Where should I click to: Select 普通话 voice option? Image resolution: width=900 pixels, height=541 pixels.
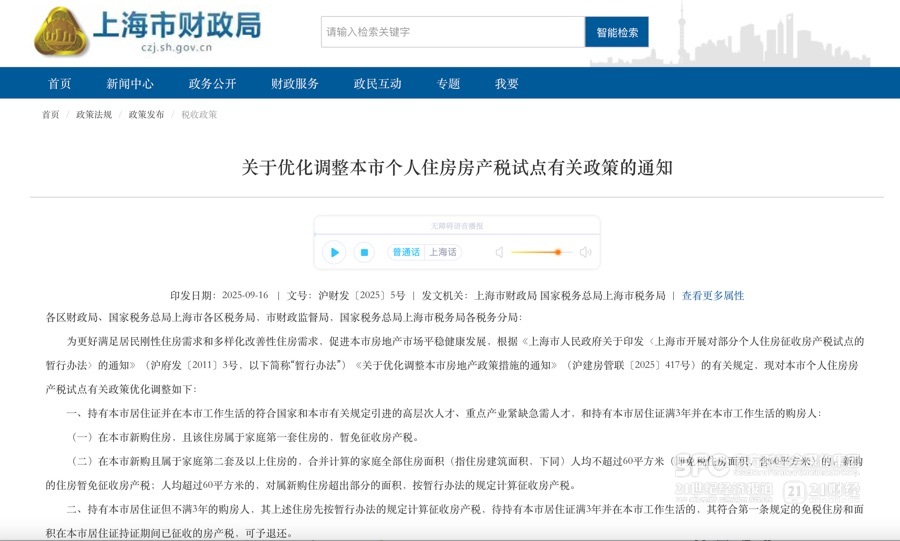[x=406, y=252]
